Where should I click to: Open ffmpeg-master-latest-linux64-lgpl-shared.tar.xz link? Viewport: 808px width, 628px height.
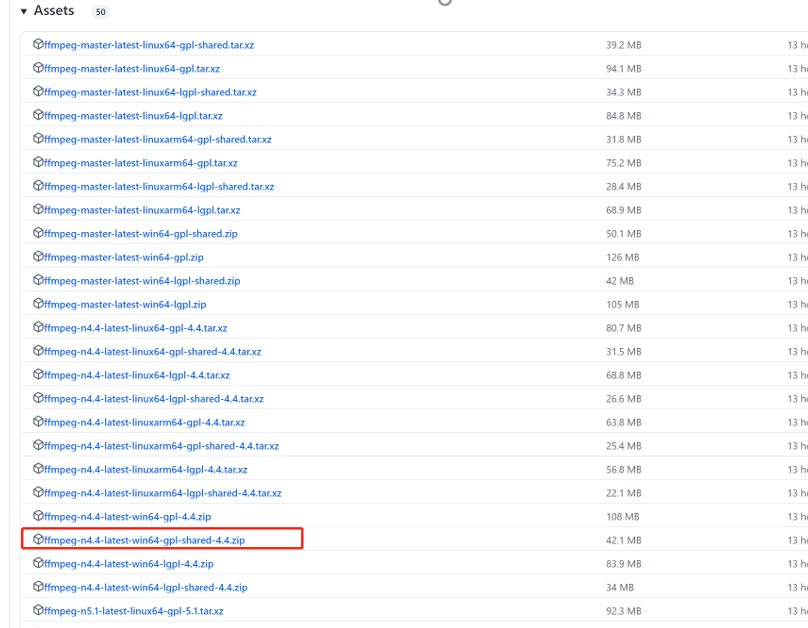point(150,92)
